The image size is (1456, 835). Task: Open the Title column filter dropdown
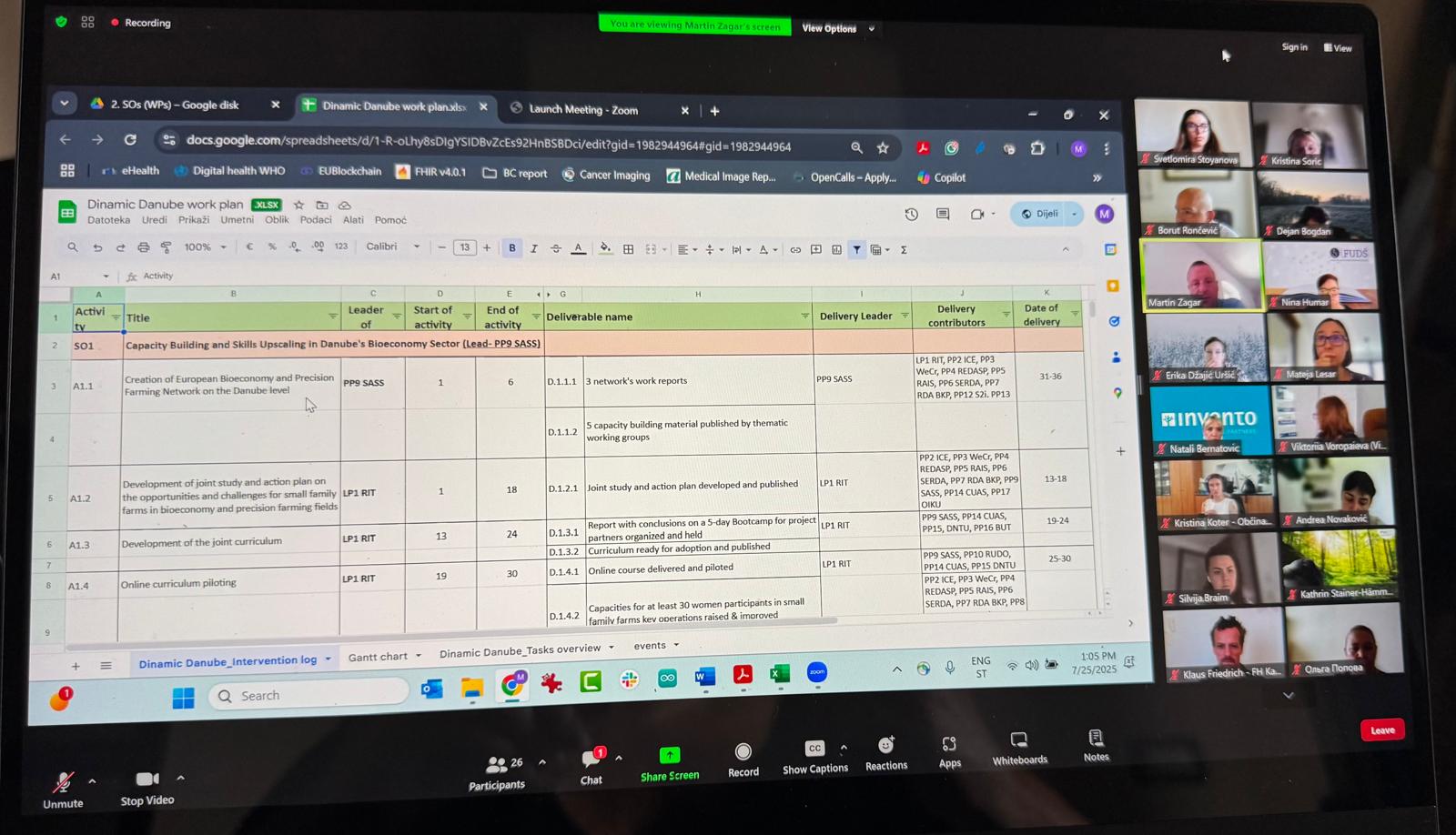pos(332,317)
